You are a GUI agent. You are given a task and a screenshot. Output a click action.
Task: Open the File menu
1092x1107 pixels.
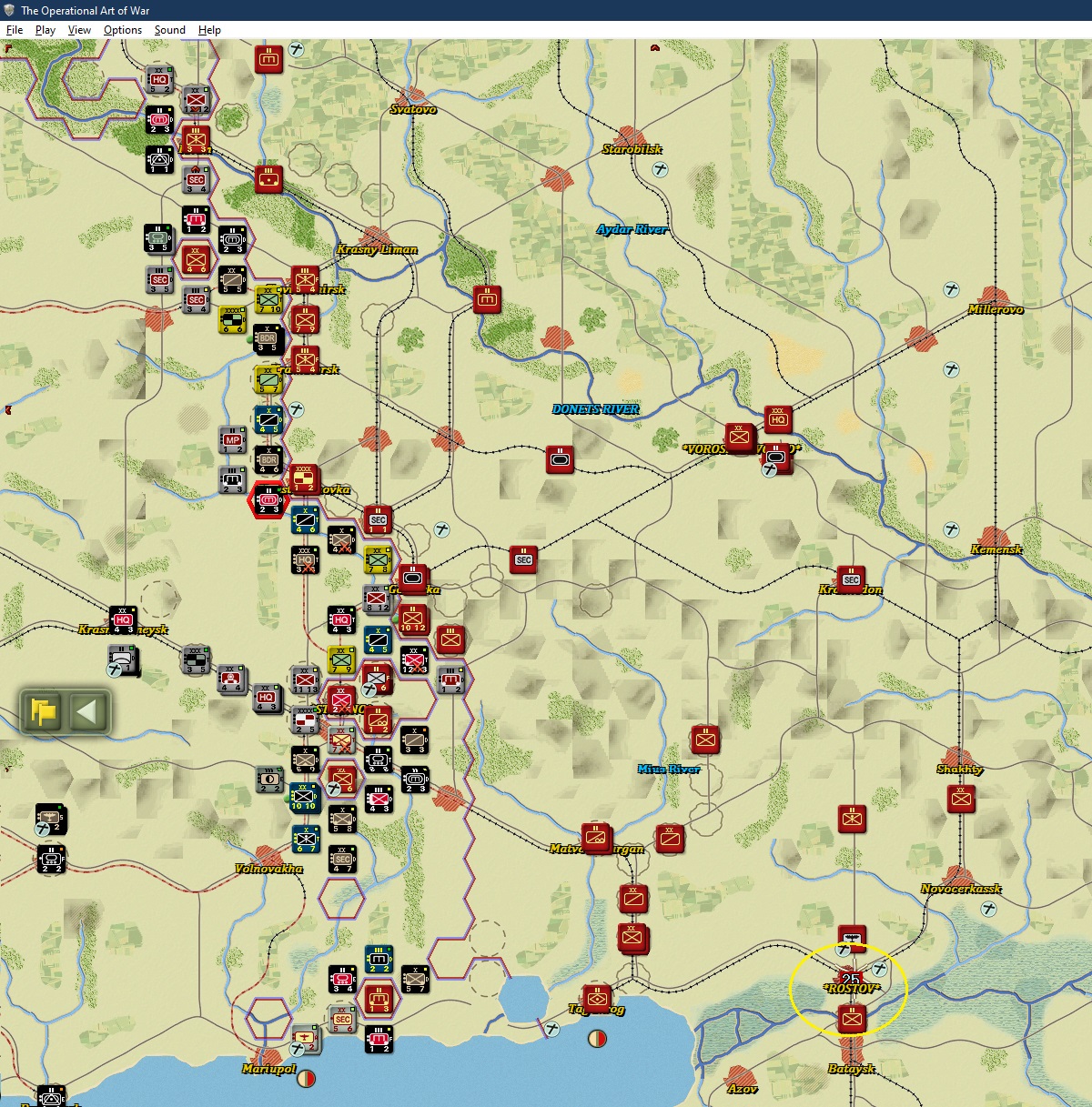[x=15, y=30]
